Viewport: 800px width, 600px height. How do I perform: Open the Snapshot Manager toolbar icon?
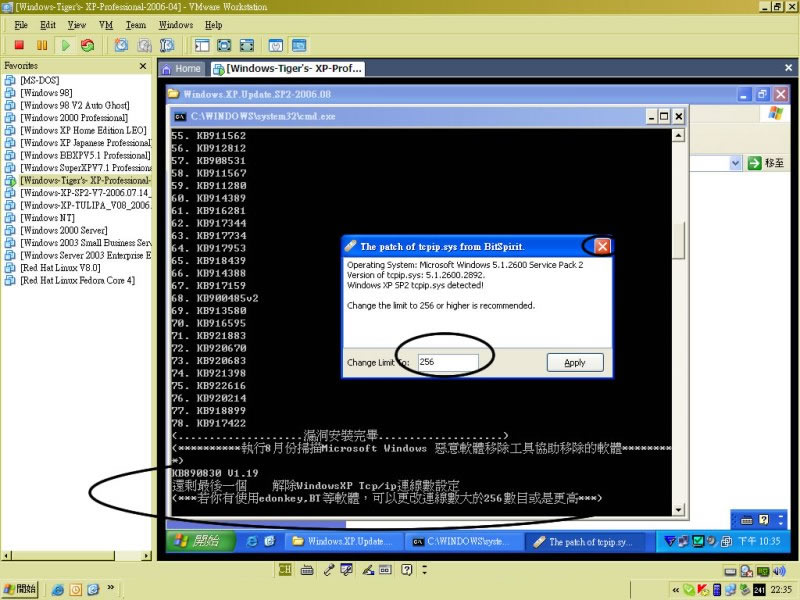tap(167, 45)
